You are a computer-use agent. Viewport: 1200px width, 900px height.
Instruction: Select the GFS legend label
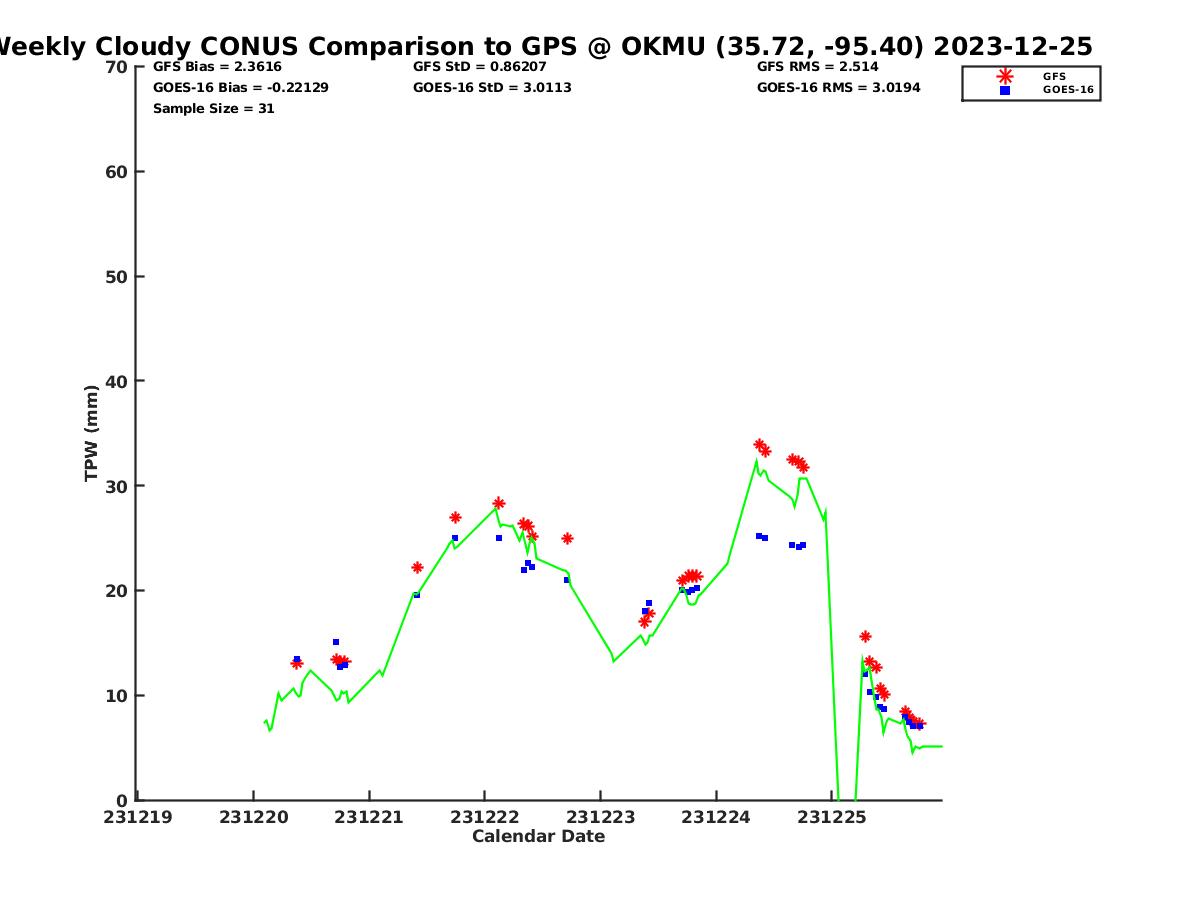click(1054, 76)
